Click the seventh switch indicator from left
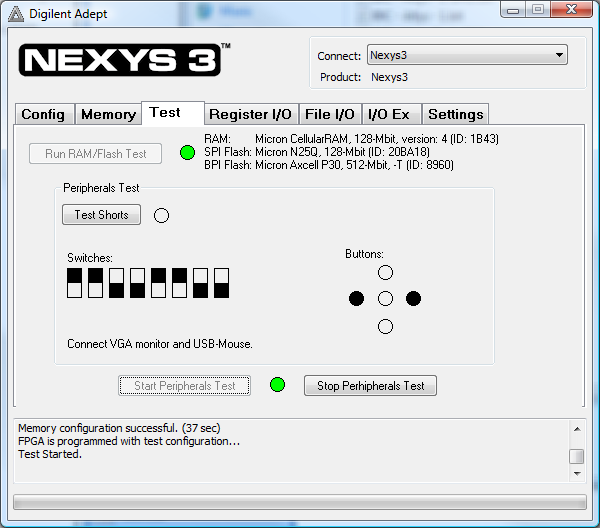Viewport: 600px width, 528px height. (201, 283)
